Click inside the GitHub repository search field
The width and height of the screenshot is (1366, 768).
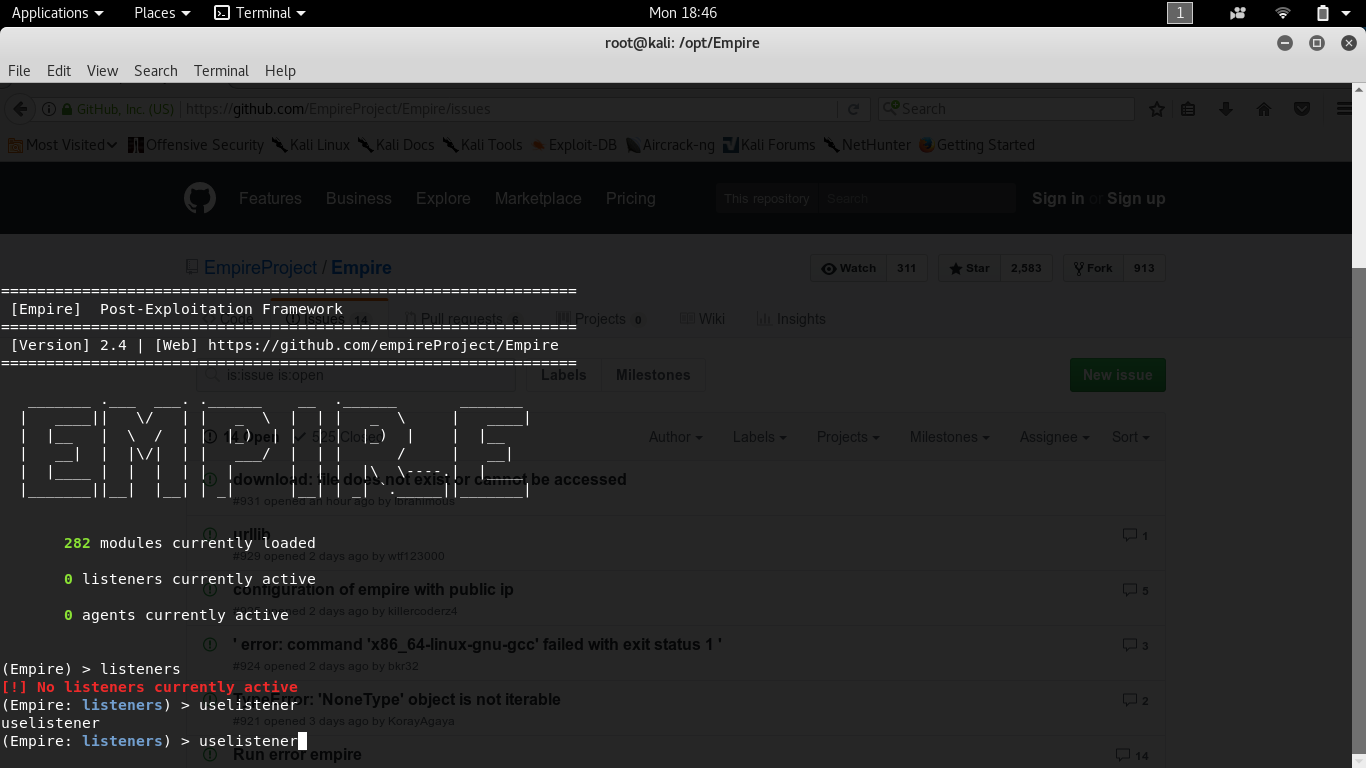[x=930, y=198]
